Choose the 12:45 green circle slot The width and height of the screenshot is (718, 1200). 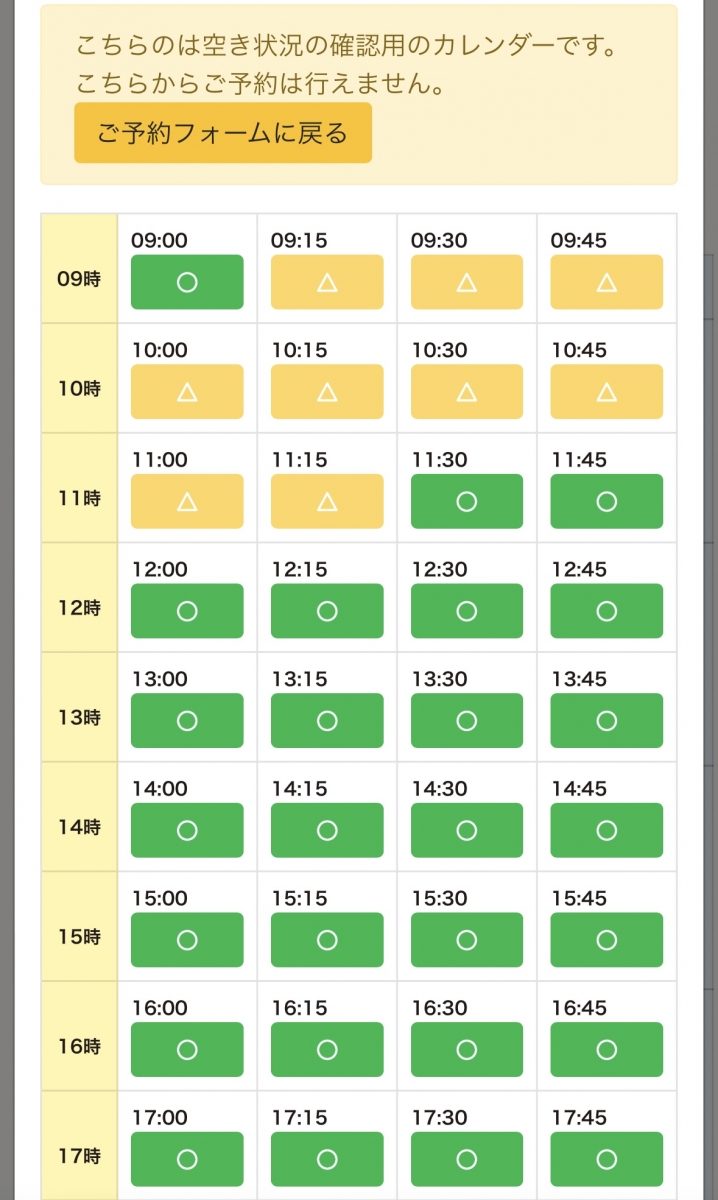click(x=607, y=611)
